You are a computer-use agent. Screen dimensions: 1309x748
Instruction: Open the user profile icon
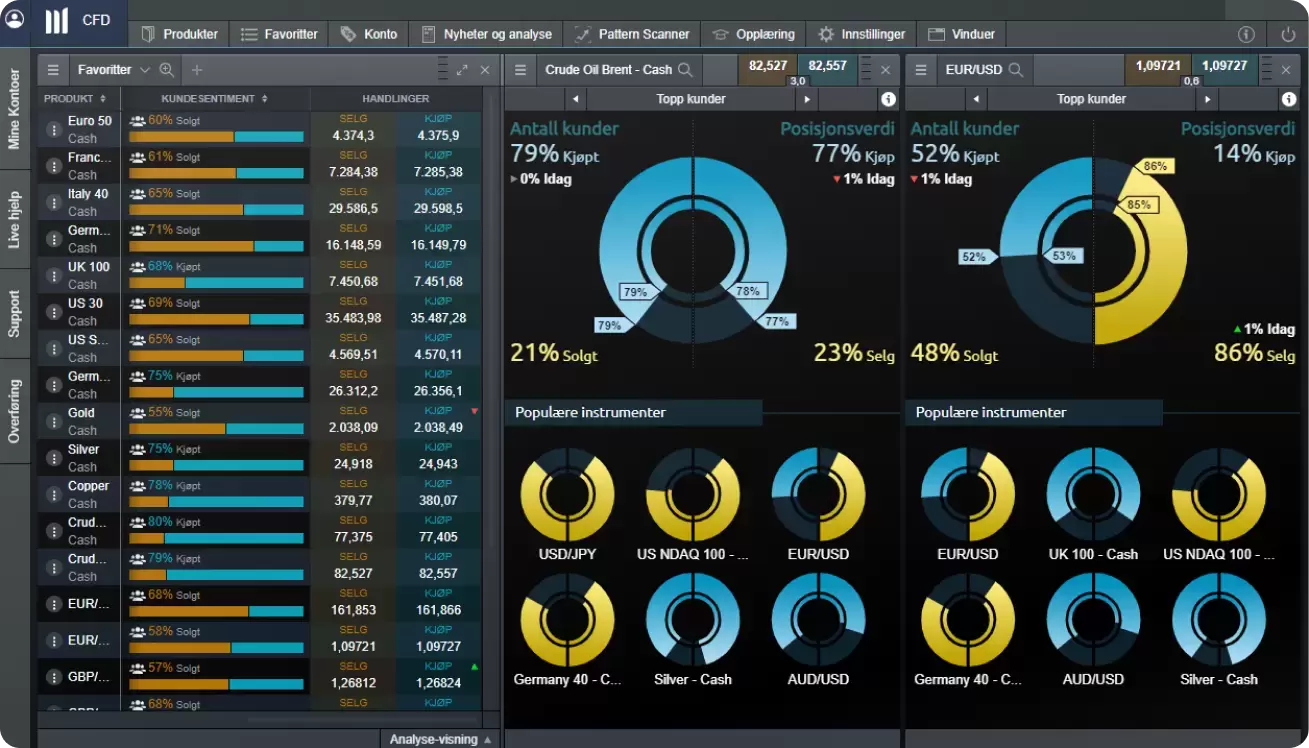(x=15, y=19)
